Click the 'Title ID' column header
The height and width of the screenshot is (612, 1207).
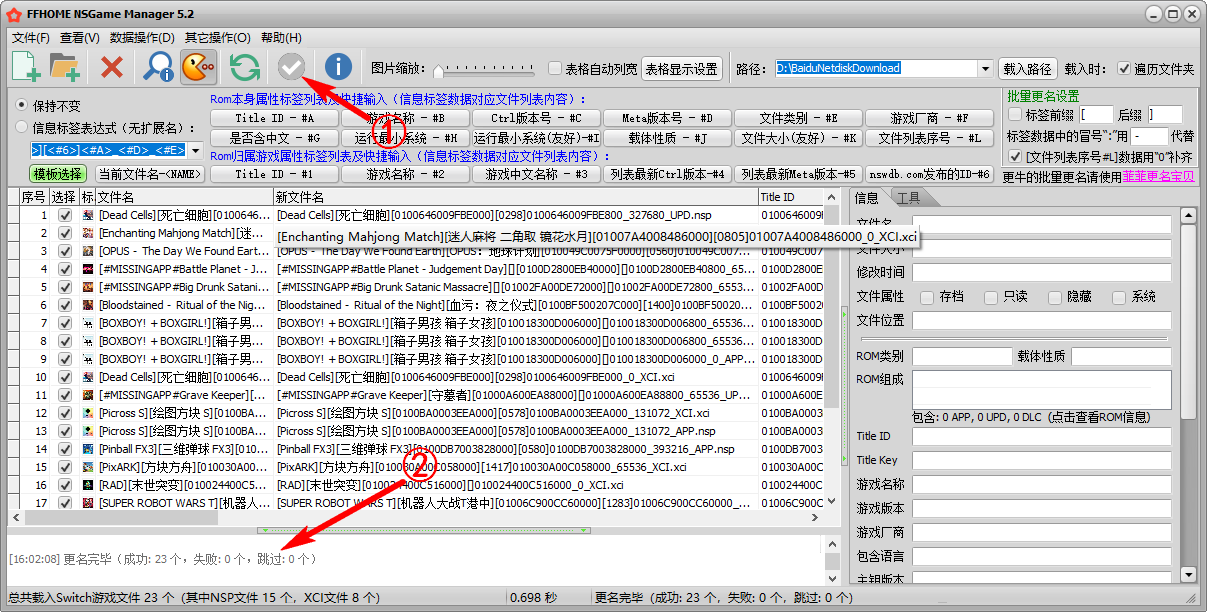pyautogui.click(x=790, y=197)
